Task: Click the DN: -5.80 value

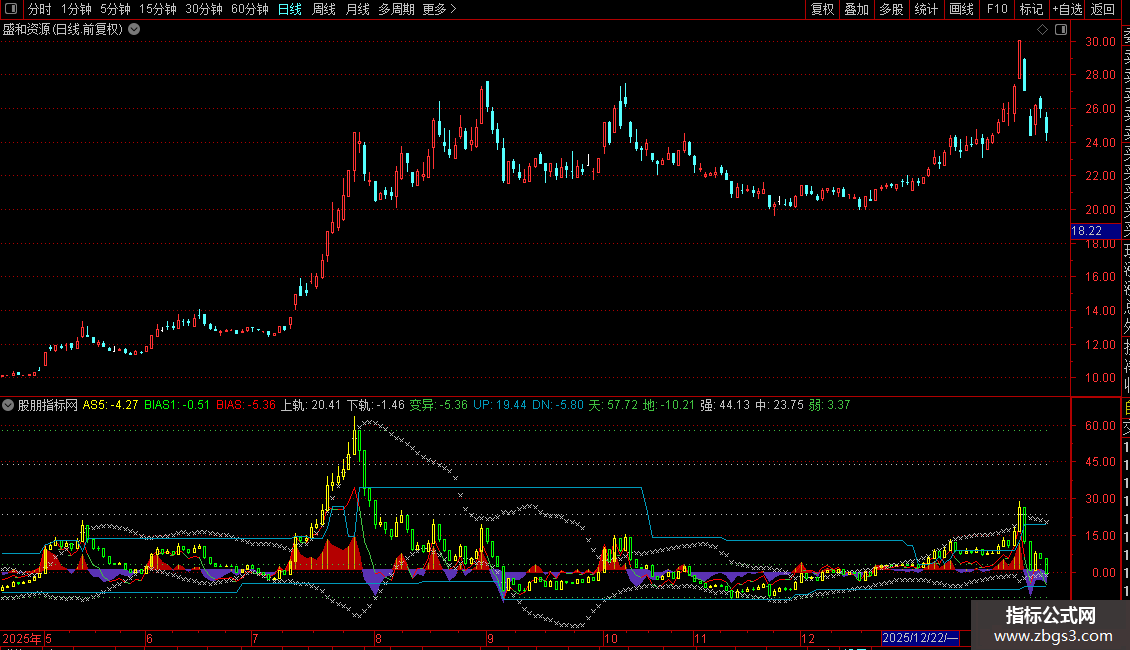Action: point(558,405)
